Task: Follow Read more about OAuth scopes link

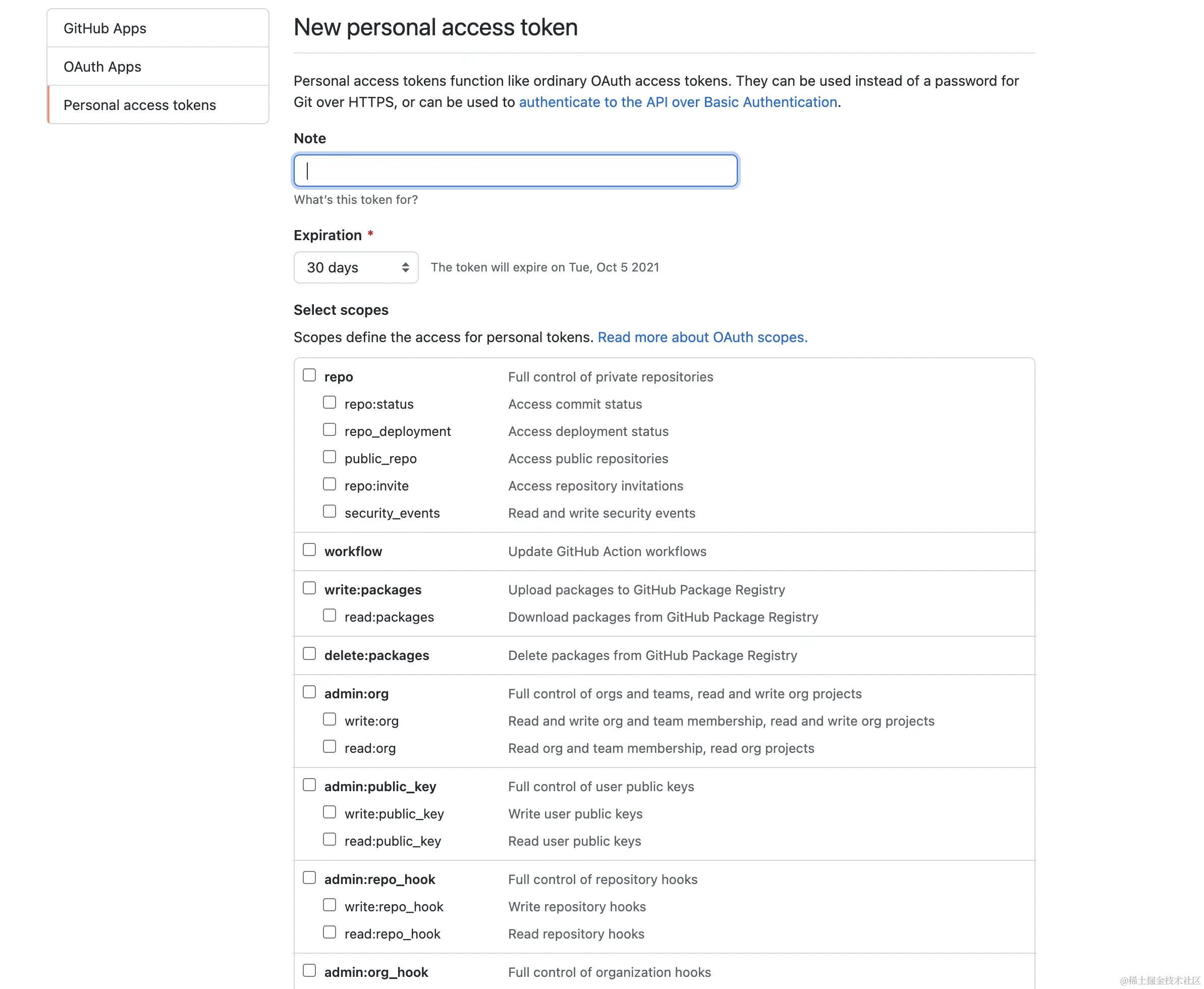Action: point(702,337)
